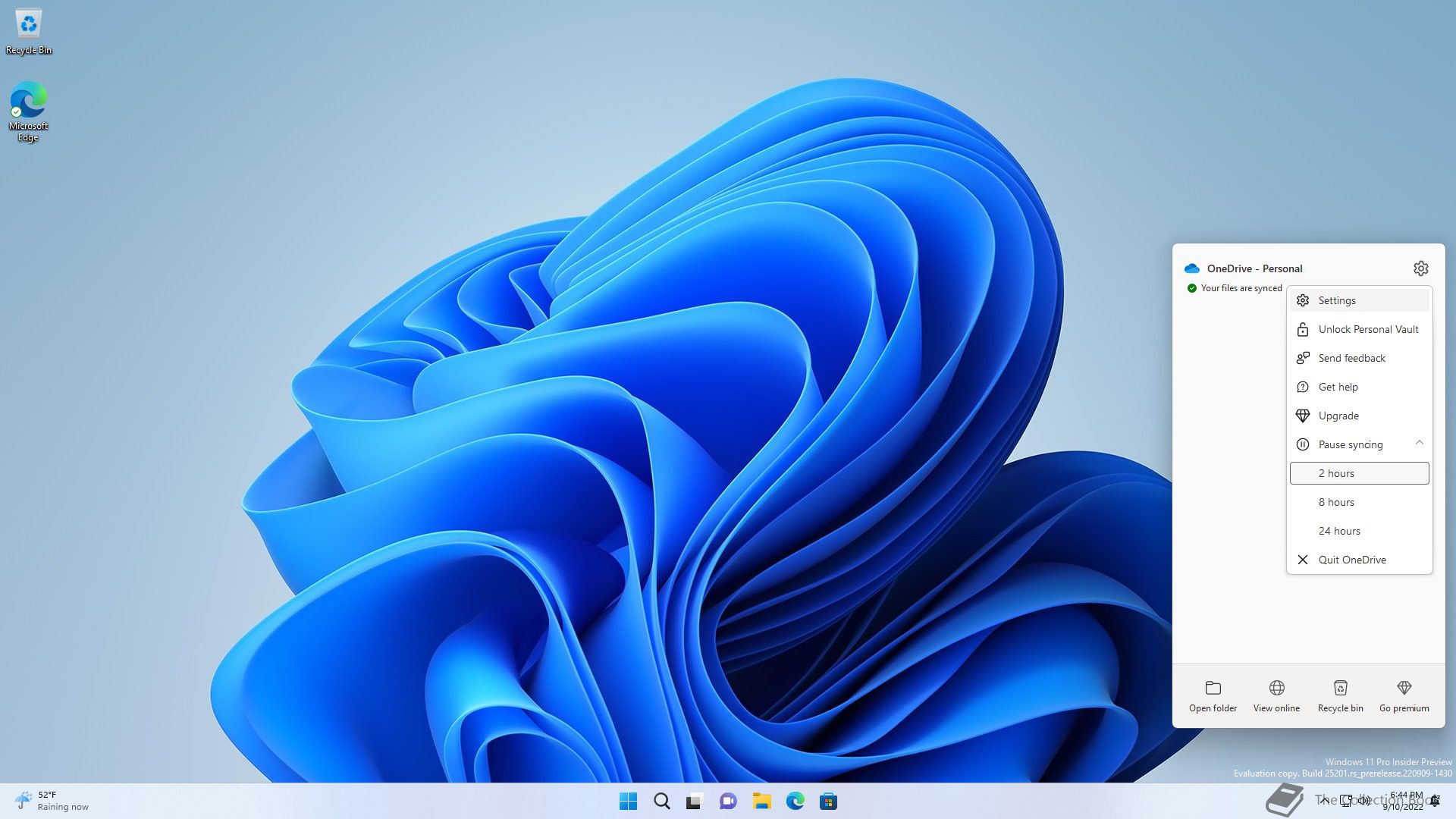Collapse the Pause syncing submenu chevron

point(1419,444)
